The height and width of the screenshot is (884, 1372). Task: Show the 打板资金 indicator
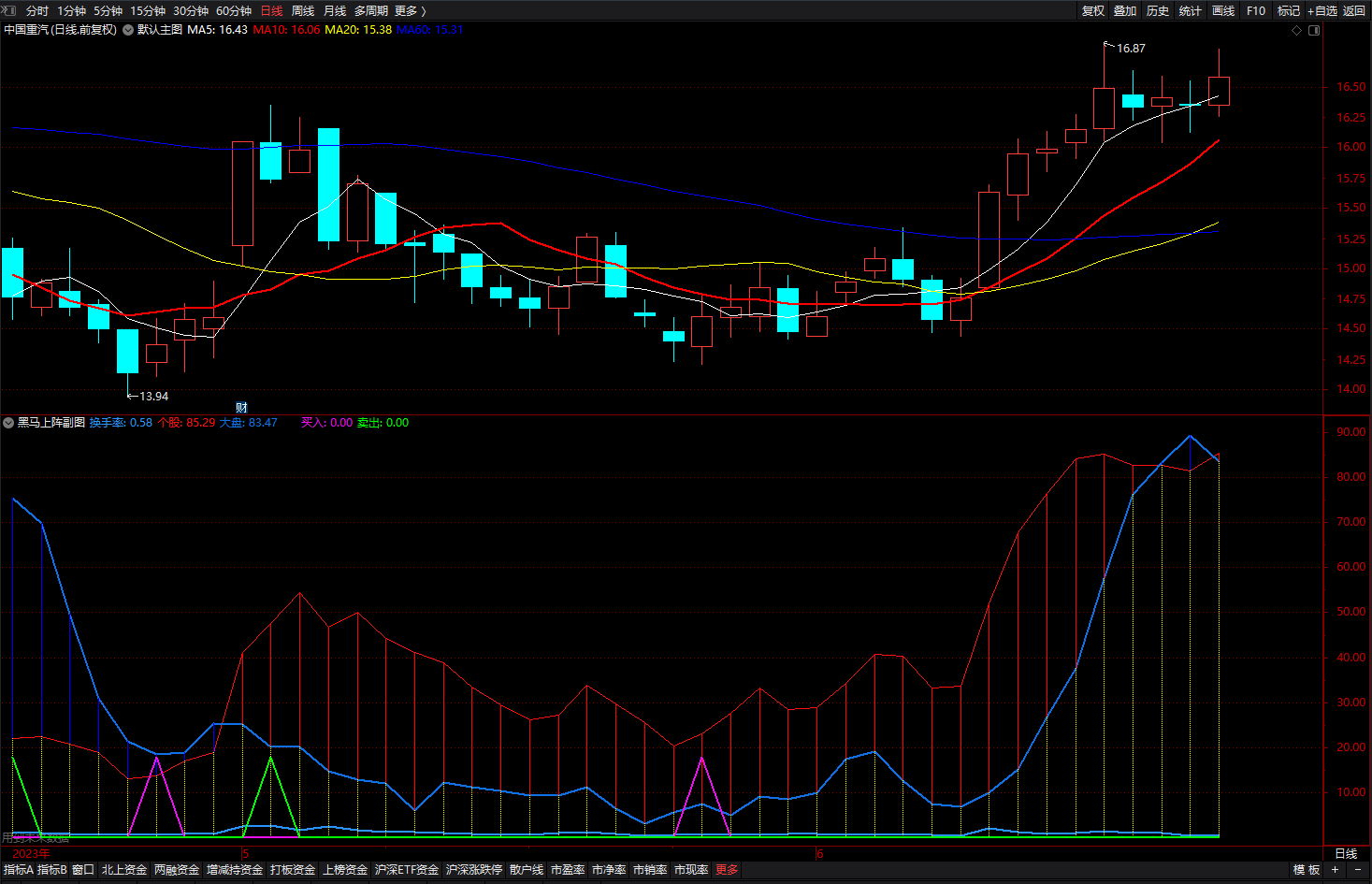[293, 870]
